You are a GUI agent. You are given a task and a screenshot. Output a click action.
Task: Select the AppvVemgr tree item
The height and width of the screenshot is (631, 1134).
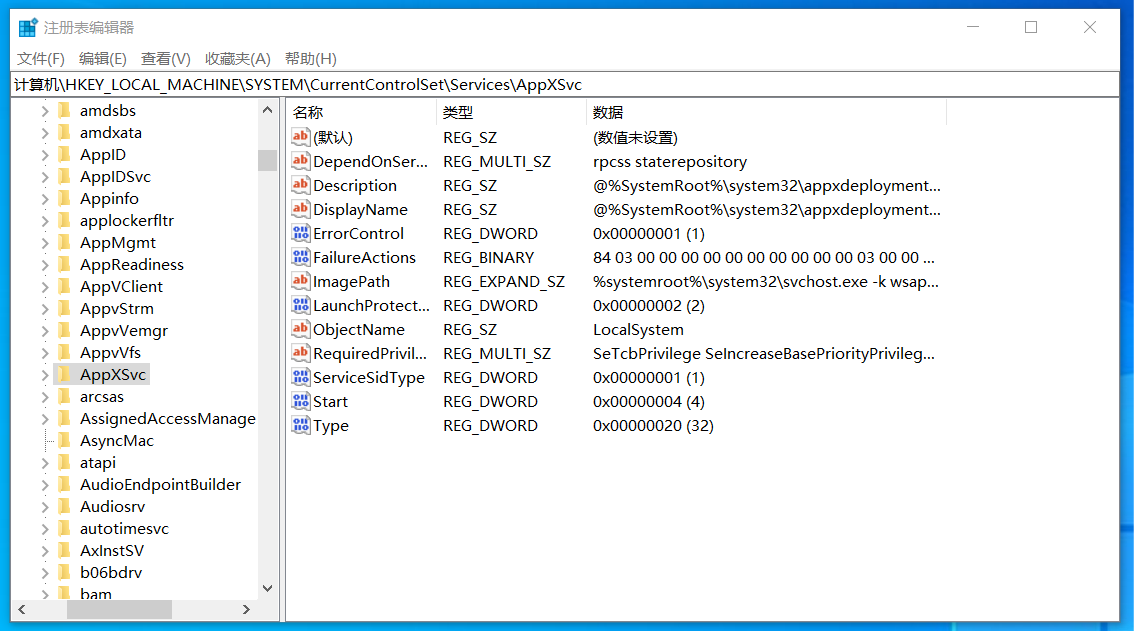(x=124, y=331)
